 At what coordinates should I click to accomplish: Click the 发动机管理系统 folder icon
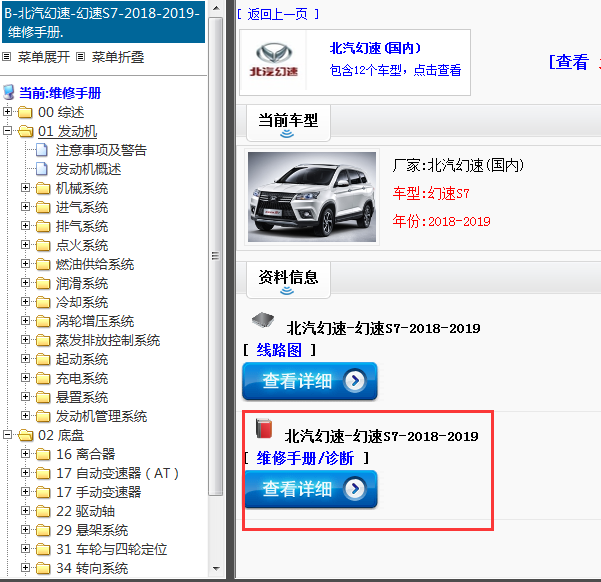(x=43, y=416)
